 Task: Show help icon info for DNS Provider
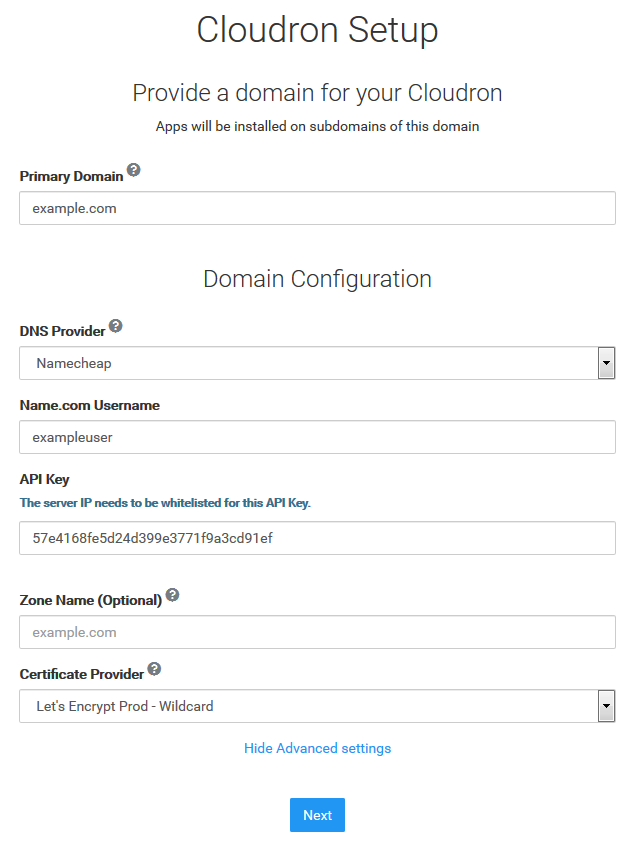(x=115, y=326)
